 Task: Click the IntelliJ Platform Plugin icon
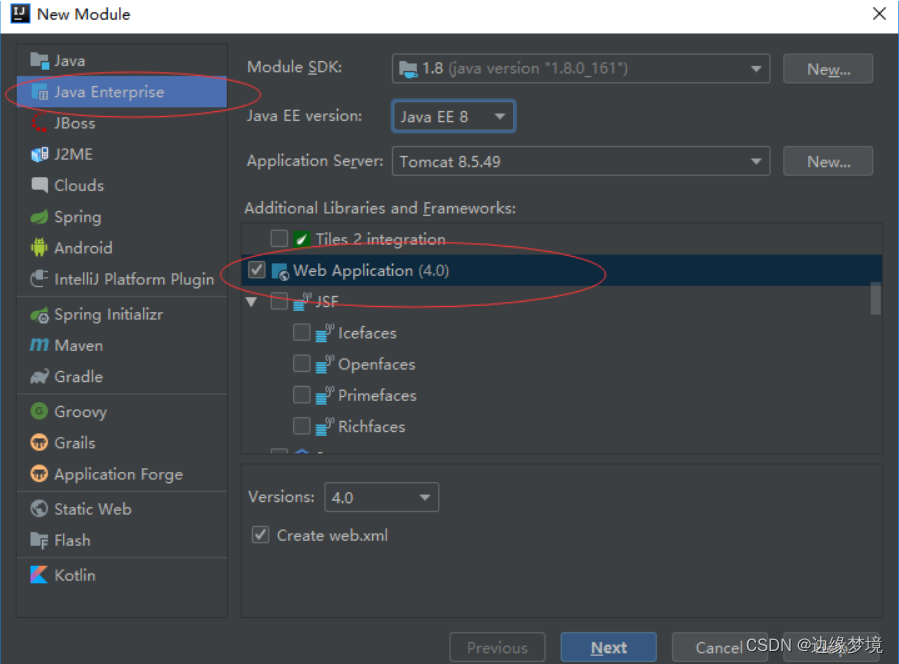tap(39, 279)
